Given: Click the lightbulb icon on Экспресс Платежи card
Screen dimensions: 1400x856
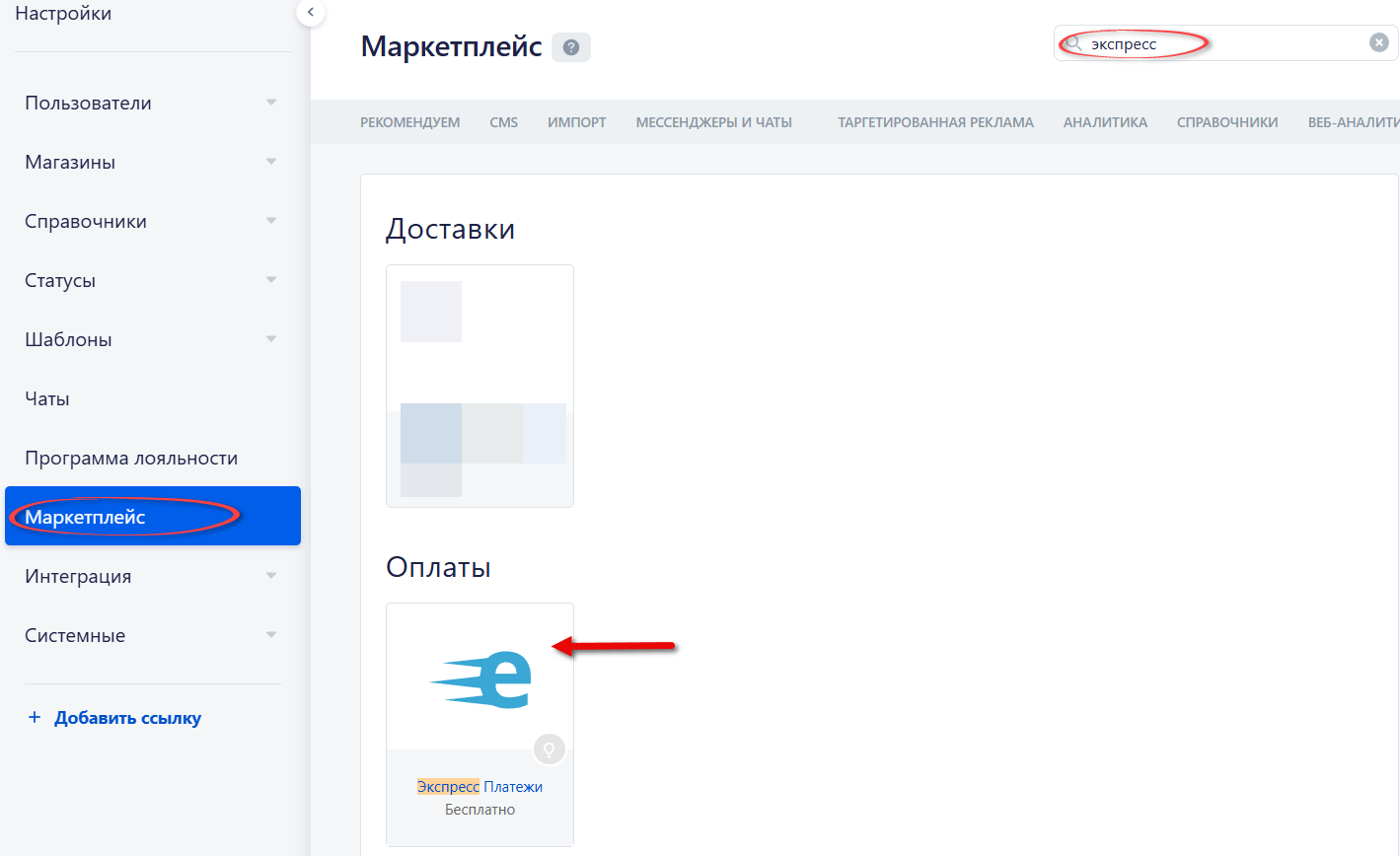Looking at the screenshot, I should click(550, 749).
